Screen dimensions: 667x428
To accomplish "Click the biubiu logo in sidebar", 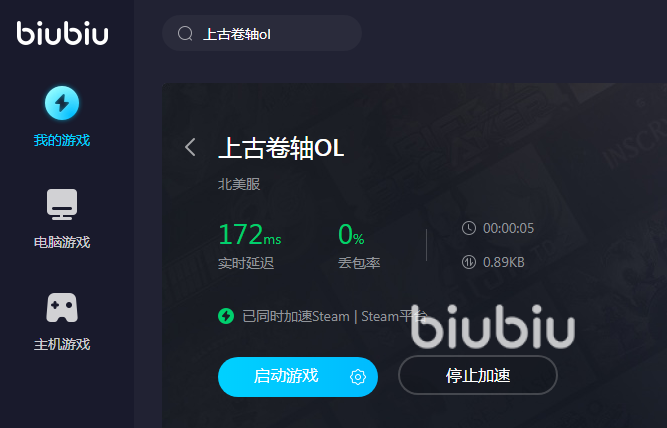I will click(63, 33).
